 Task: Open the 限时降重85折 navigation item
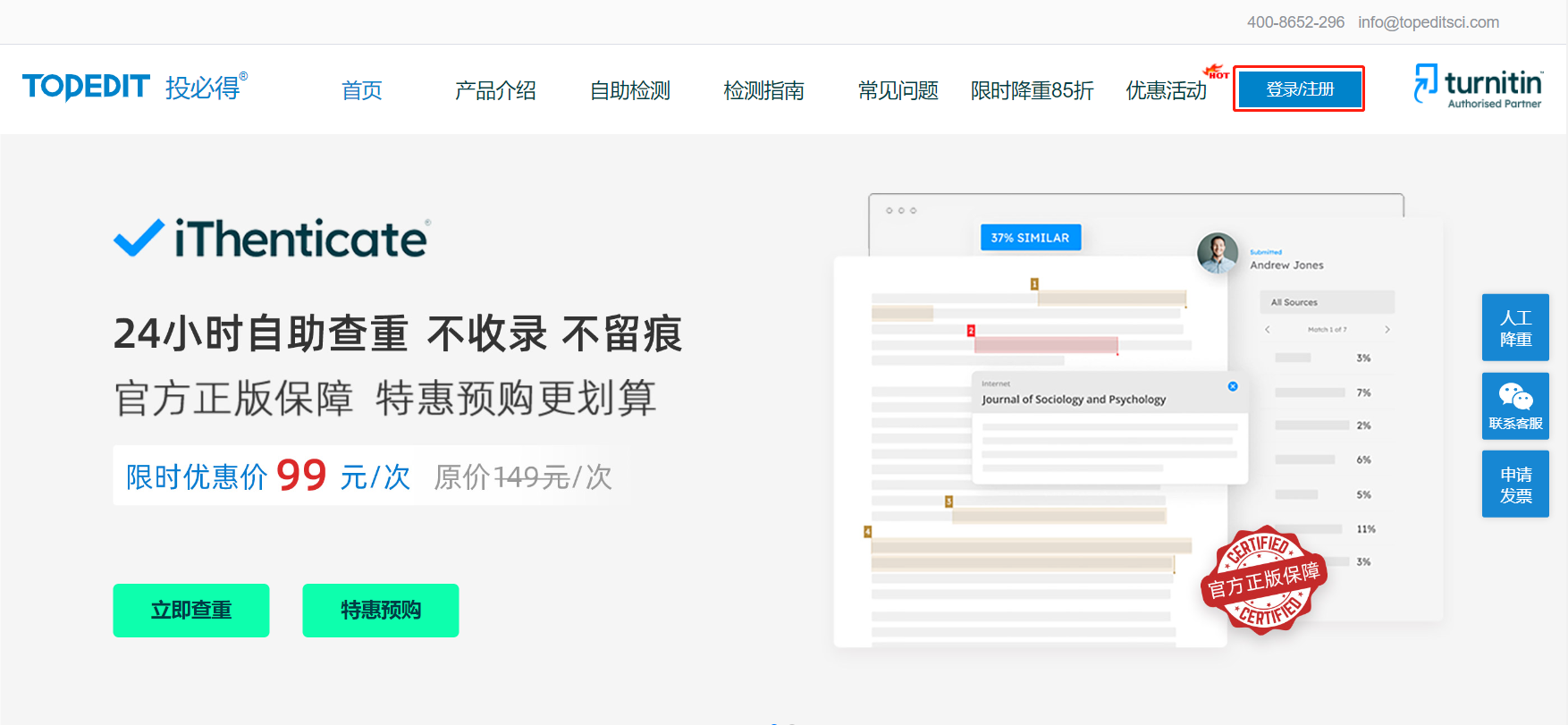[x=1033, y=90]
